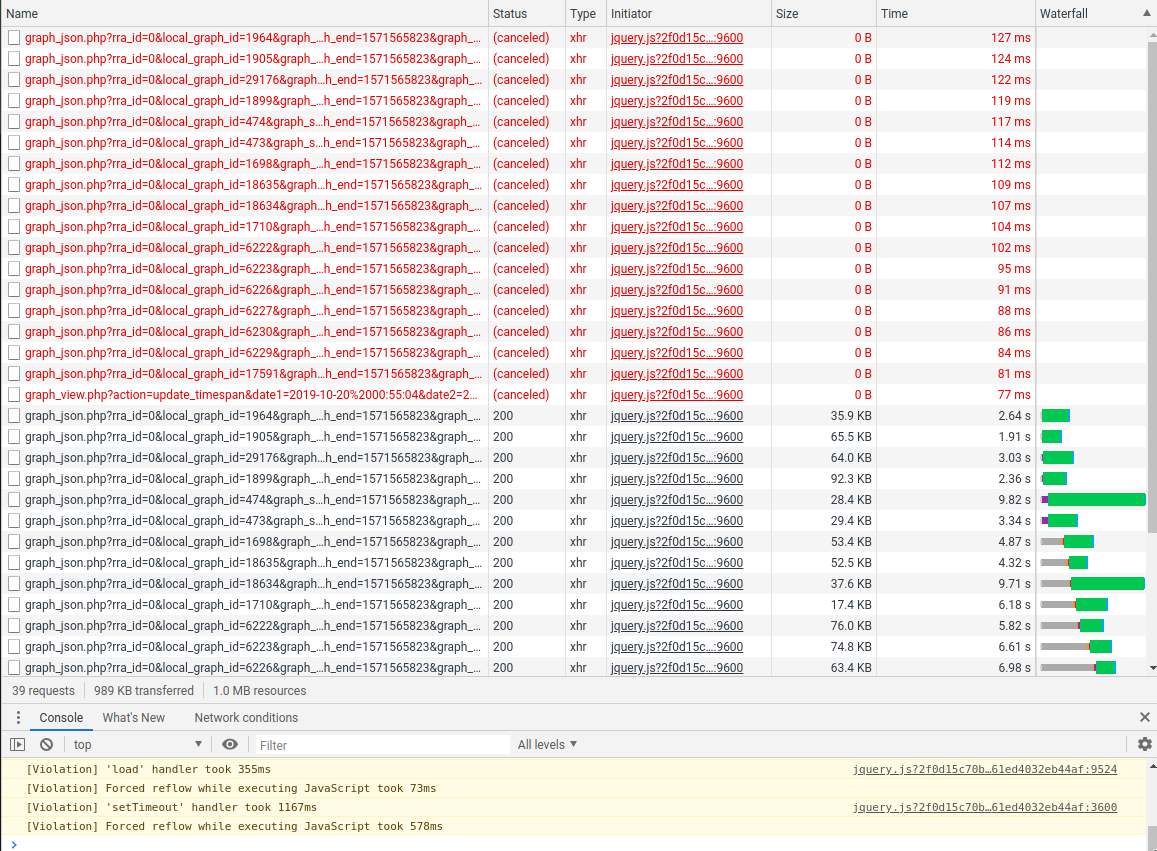Sort by the Status column header
Viewport: 1157px width, 851px height.
526,13
